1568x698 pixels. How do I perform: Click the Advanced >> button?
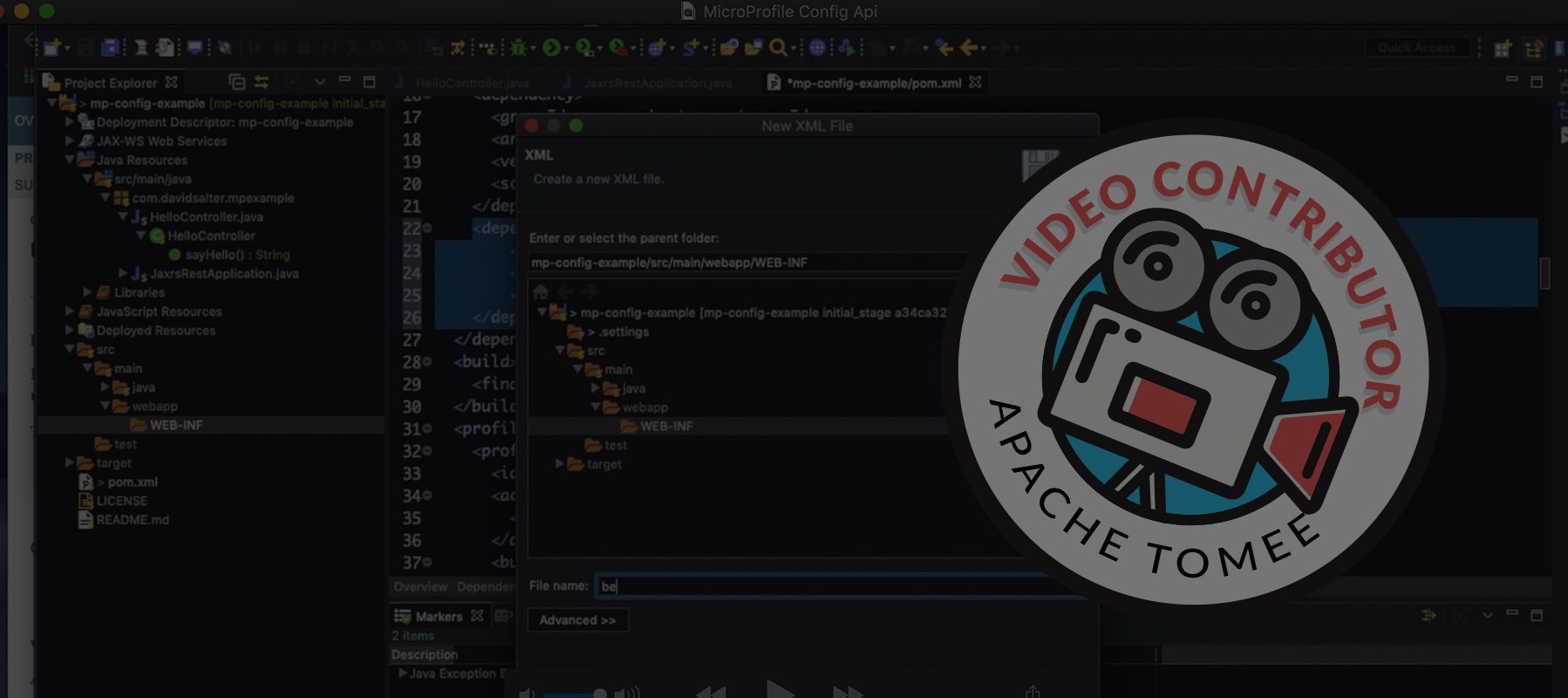(578, 620)
